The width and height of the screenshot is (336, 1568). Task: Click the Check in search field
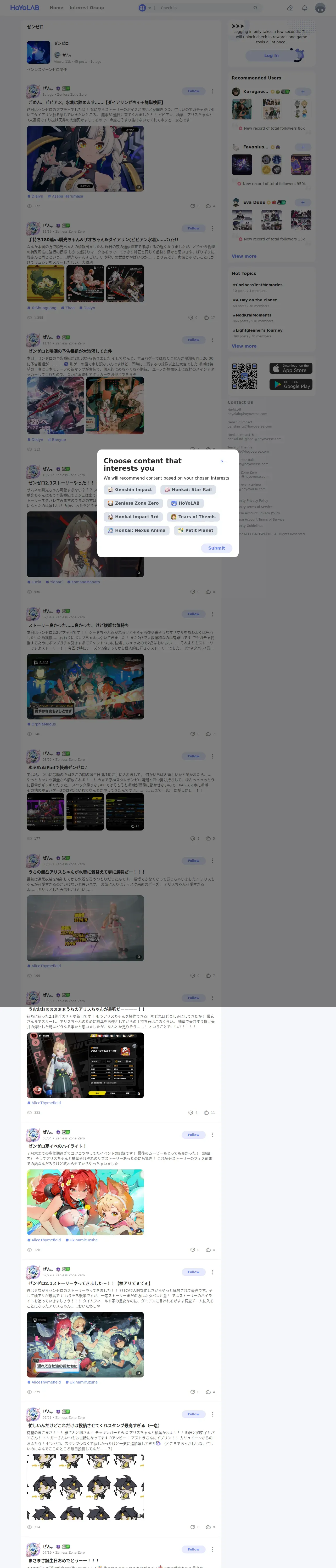(204, 8)
